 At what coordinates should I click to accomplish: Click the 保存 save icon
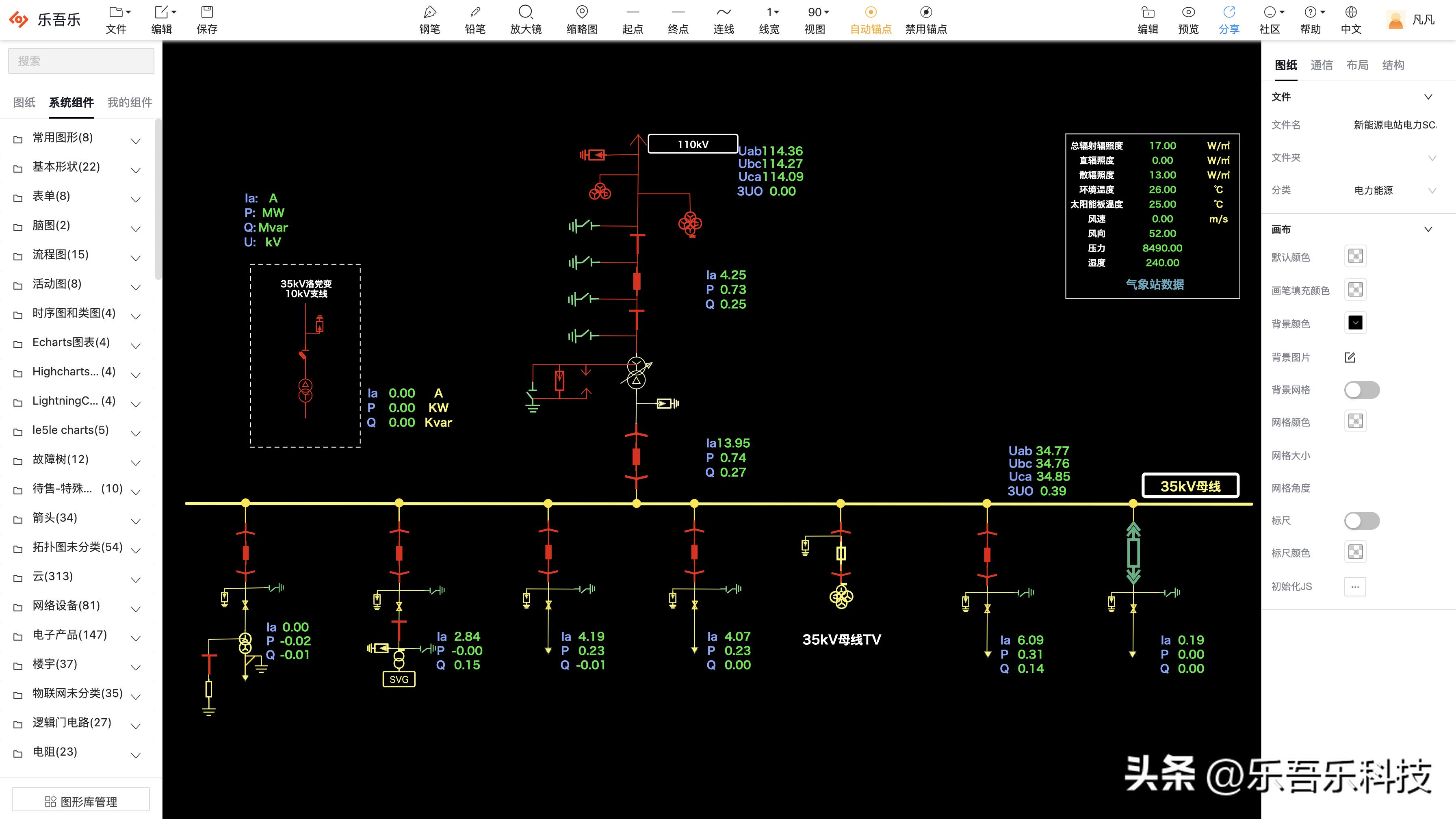207,13
